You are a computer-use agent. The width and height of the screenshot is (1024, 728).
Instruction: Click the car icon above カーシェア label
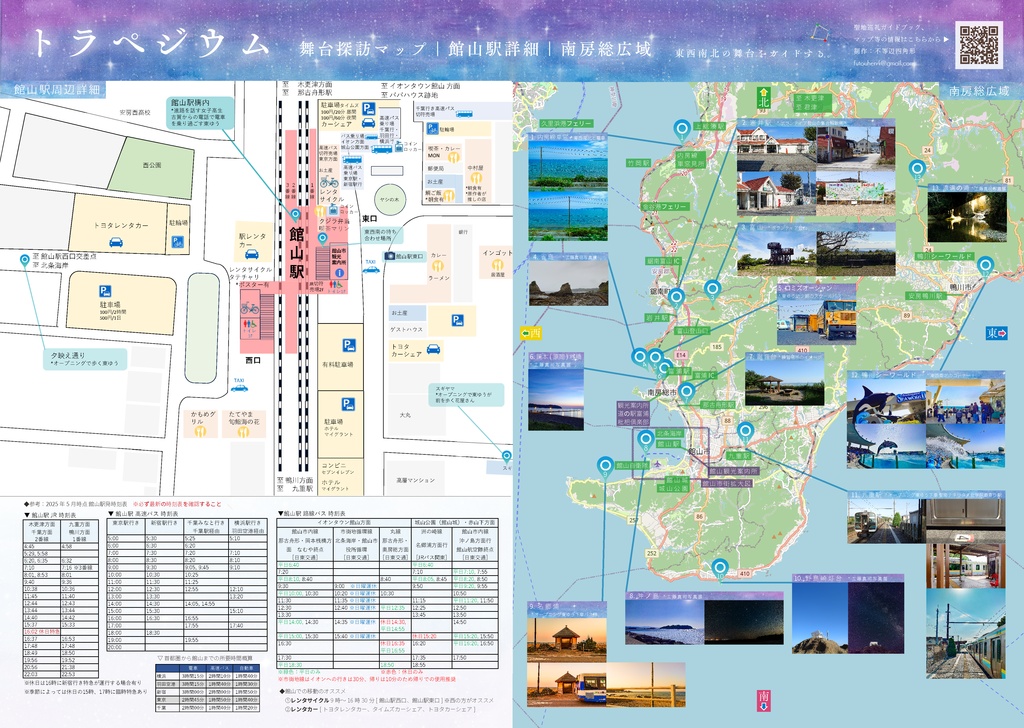[x=368, y=121]
